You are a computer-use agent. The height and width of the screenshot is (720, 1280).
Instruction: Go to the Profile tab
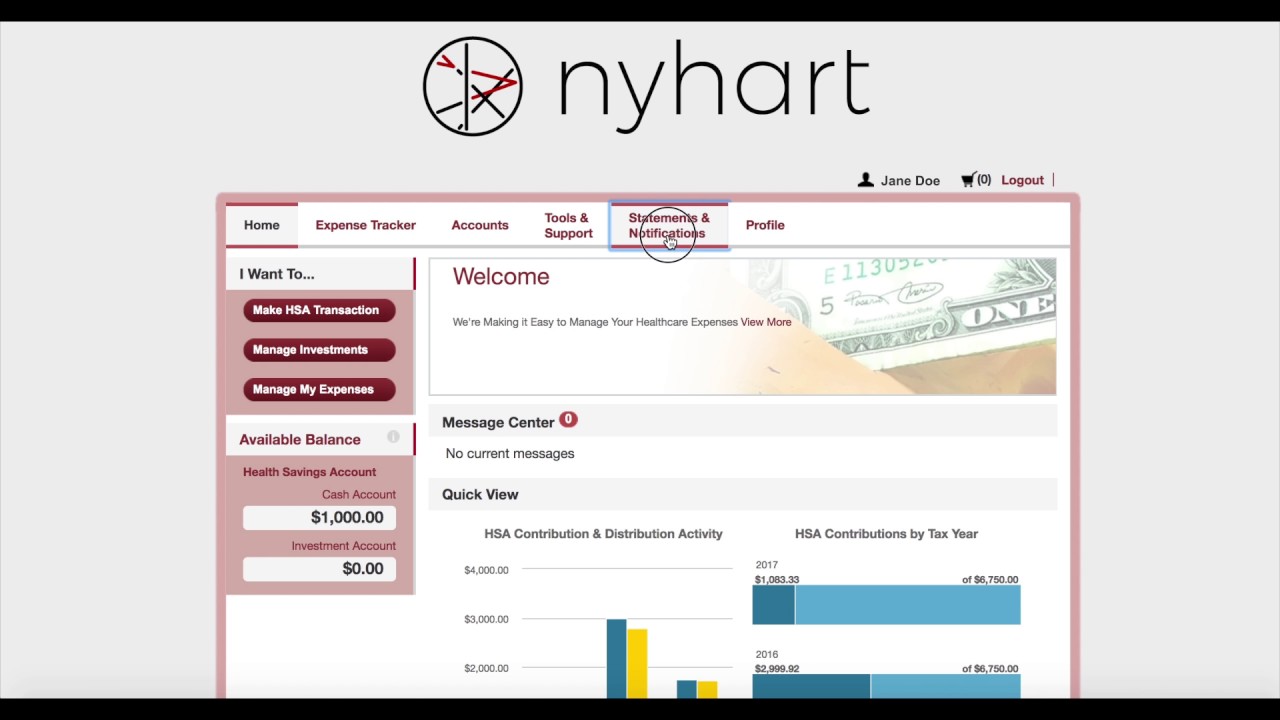pos(765,225)
